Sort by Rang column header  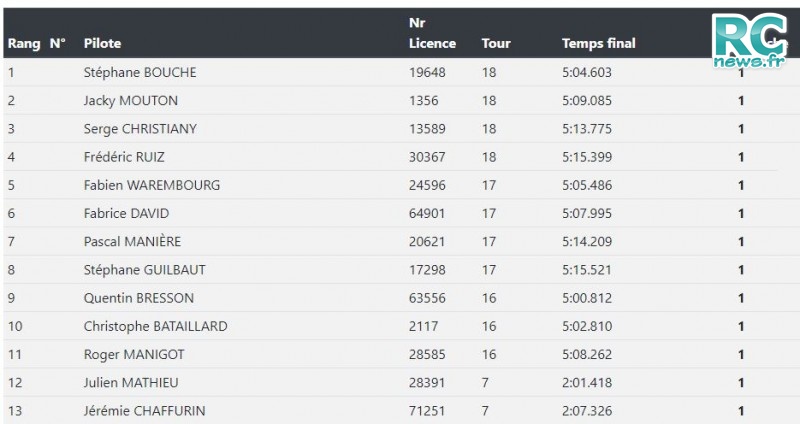tap(24, 43)
